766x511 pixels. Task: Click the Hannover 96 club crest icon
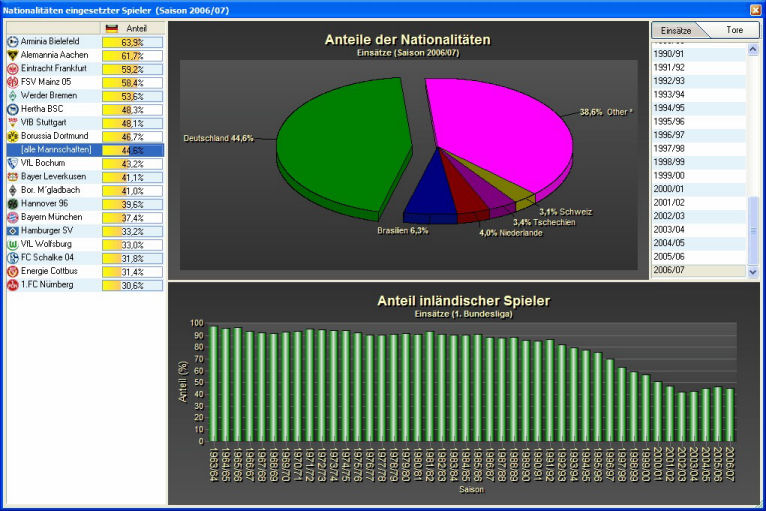pyautogui.click(x=13, y=204)
